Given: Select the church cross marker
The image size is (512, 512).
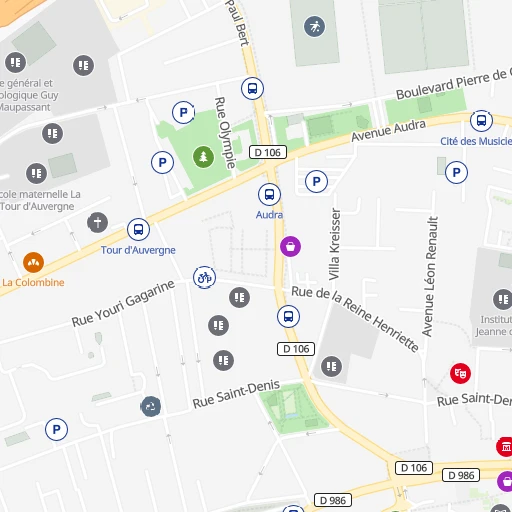Looking at the screenshot, I should pos(97,222).
